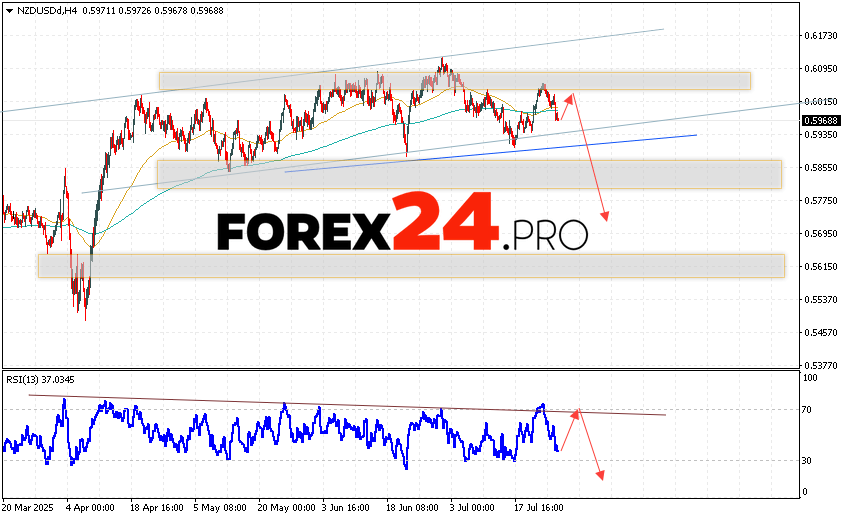845x519 pixels.
Task: Click the red upward arrowhead near 0.60150
Action: coord(571,96)
